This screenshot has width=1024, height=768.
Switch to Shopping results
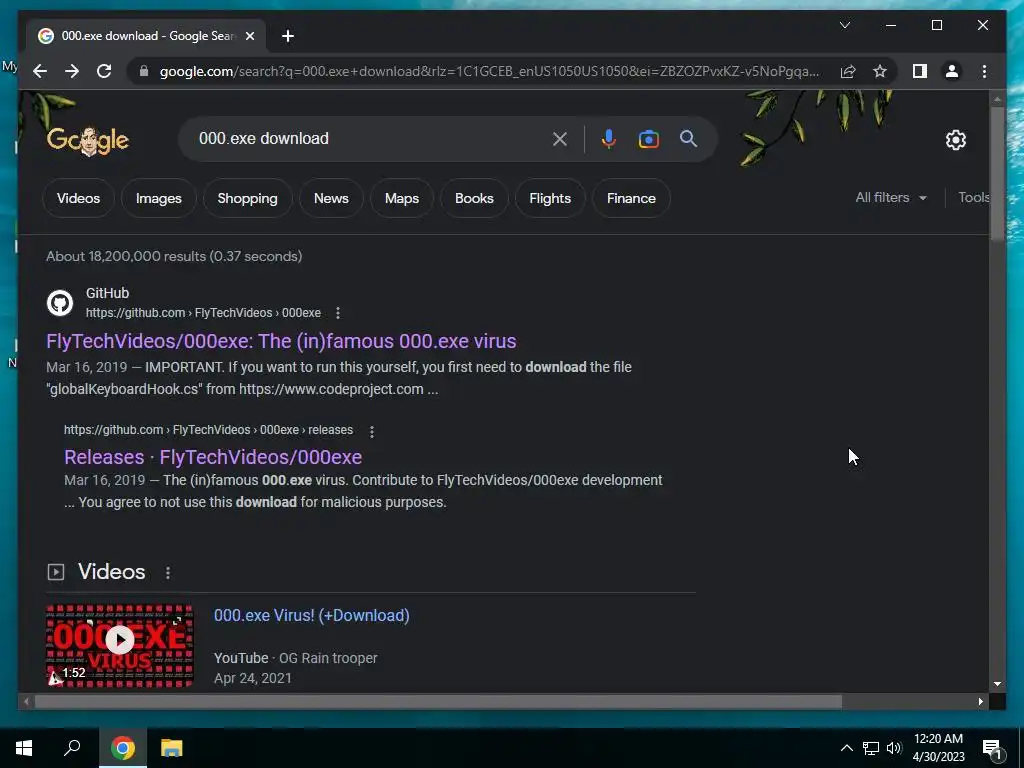(248, 198)
